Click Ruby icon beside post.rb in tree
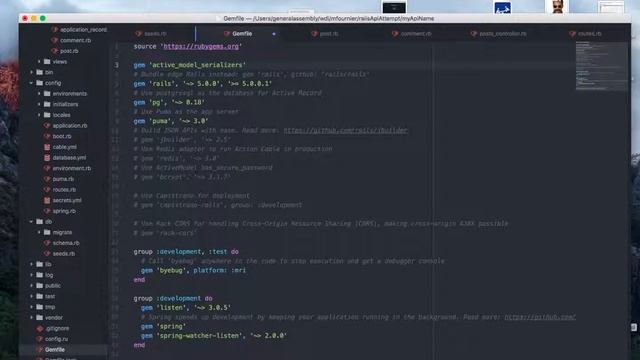The width and height of the screenshot is (640, 360). pos(55,51)
